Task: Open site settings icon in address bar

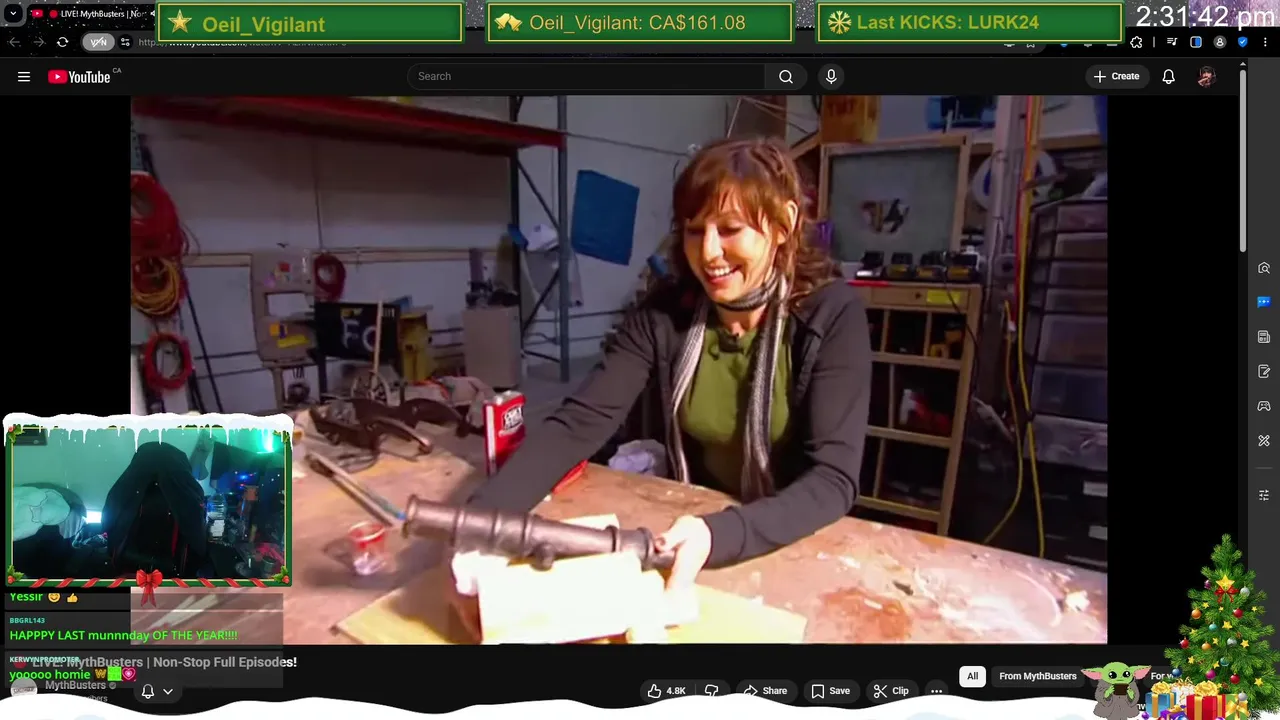Action: [x=125, y=42]
